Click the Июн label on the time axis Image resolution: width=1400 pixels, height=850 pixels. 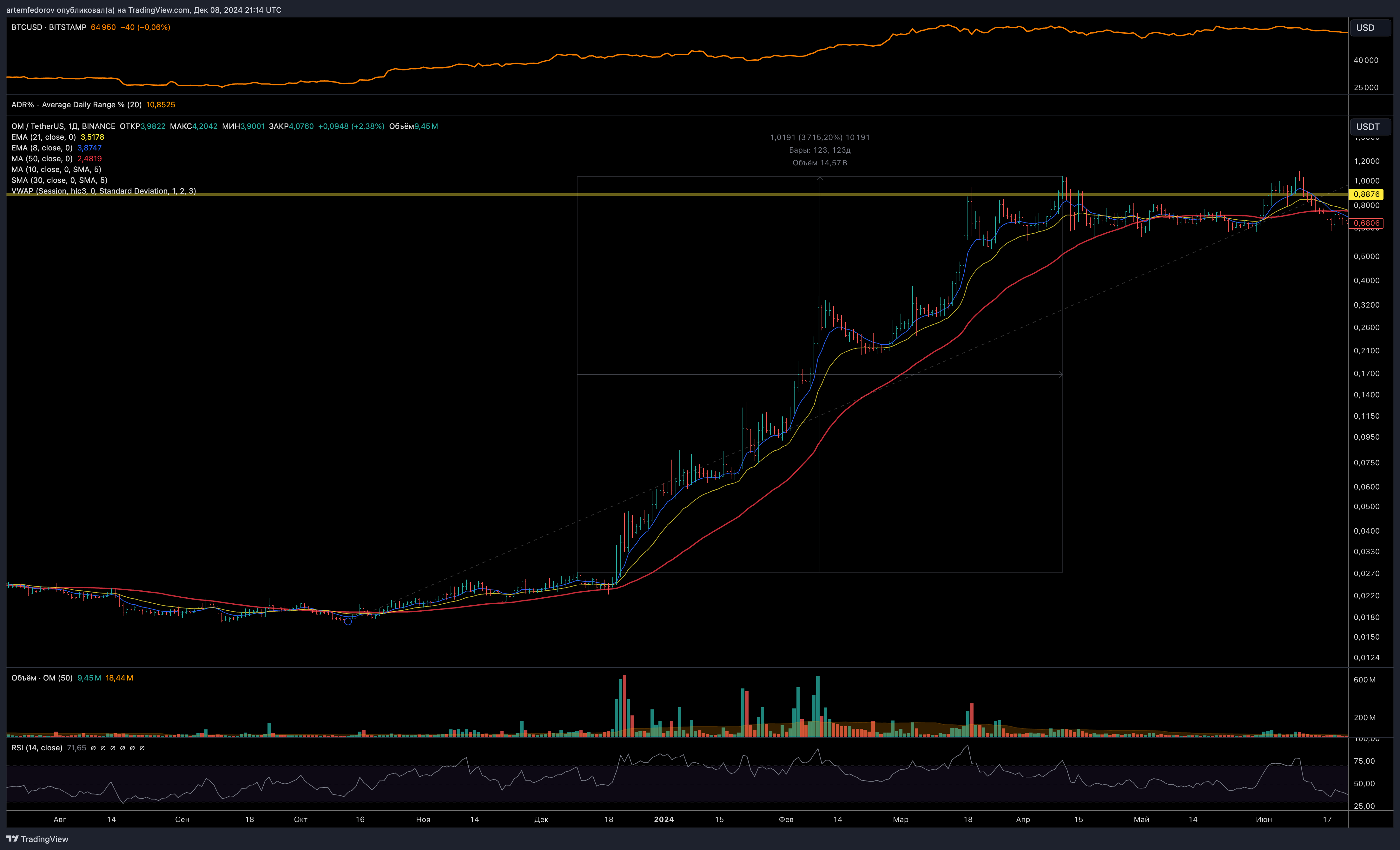1264,819
